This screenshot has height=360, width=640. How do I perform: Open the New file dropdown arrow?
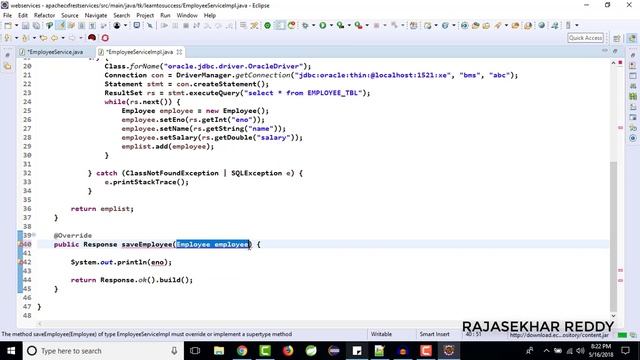coord(16,25)
